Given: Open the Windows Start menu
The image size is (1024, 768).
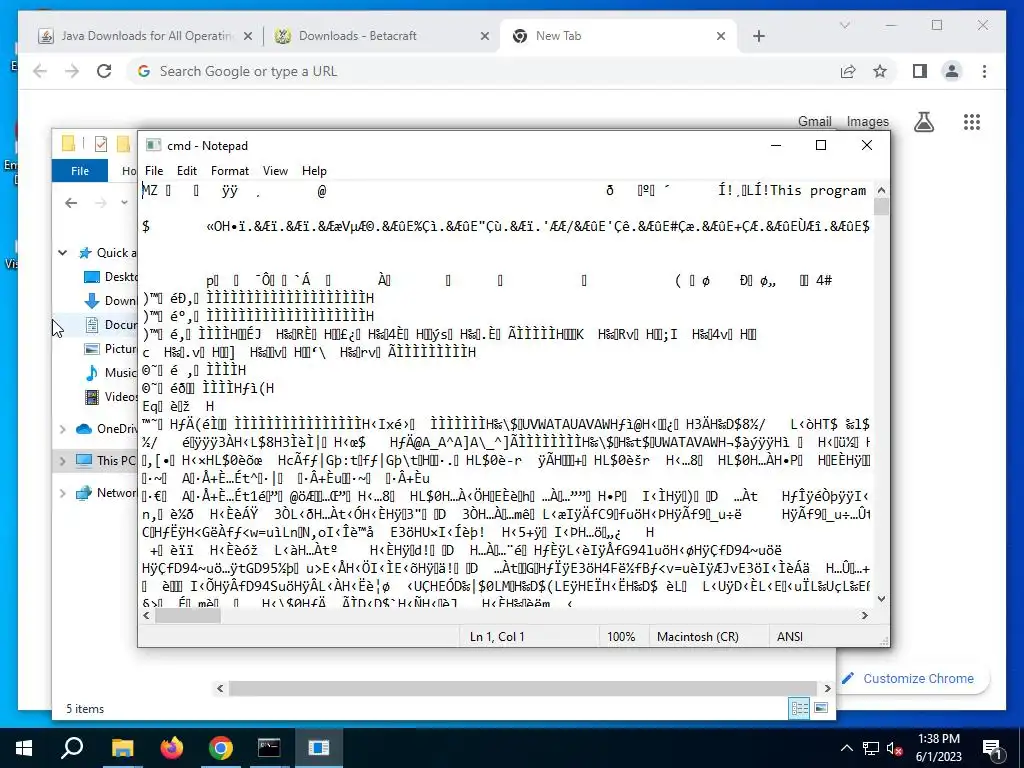Looking at the screenshot, I should [x=24, y=748].
